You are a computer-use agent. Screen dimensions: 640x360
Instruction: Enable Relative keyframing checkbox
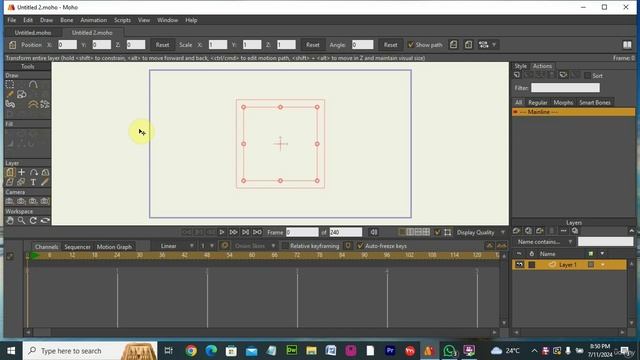point(285,246)
